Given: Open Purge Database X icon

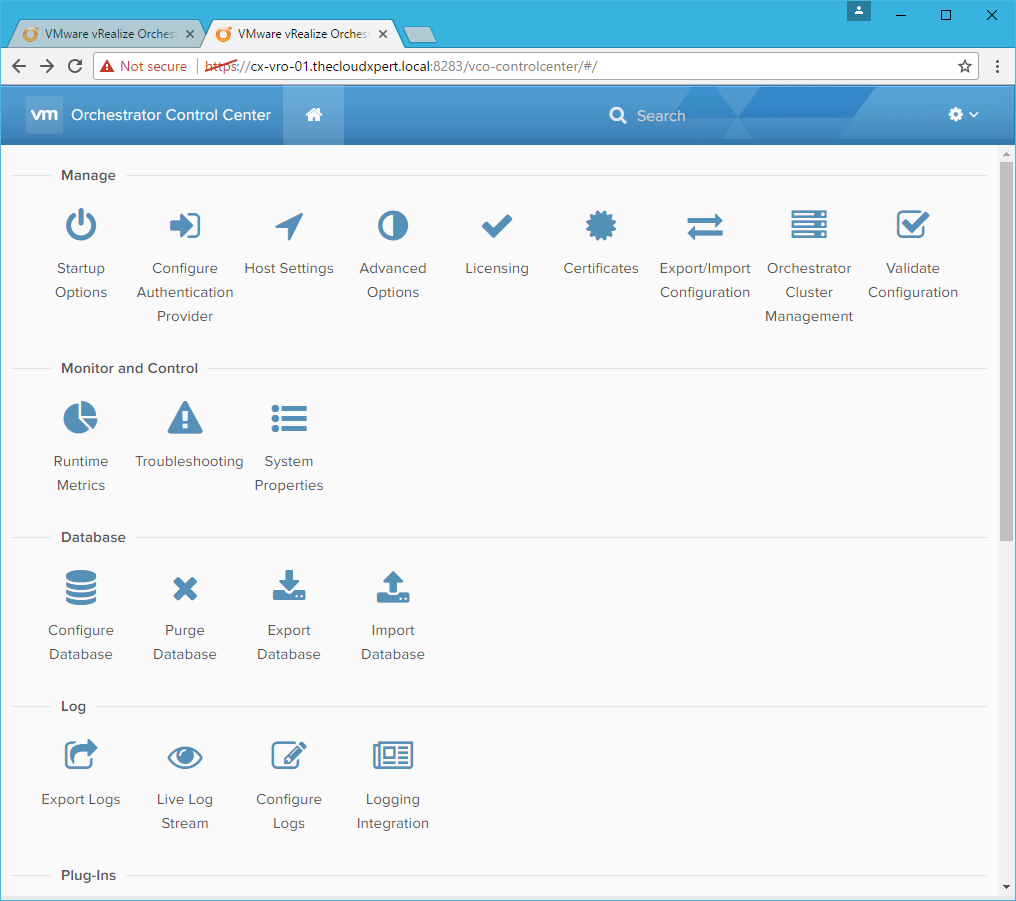Looking at the screenshot, I should [x=185, y=588].
